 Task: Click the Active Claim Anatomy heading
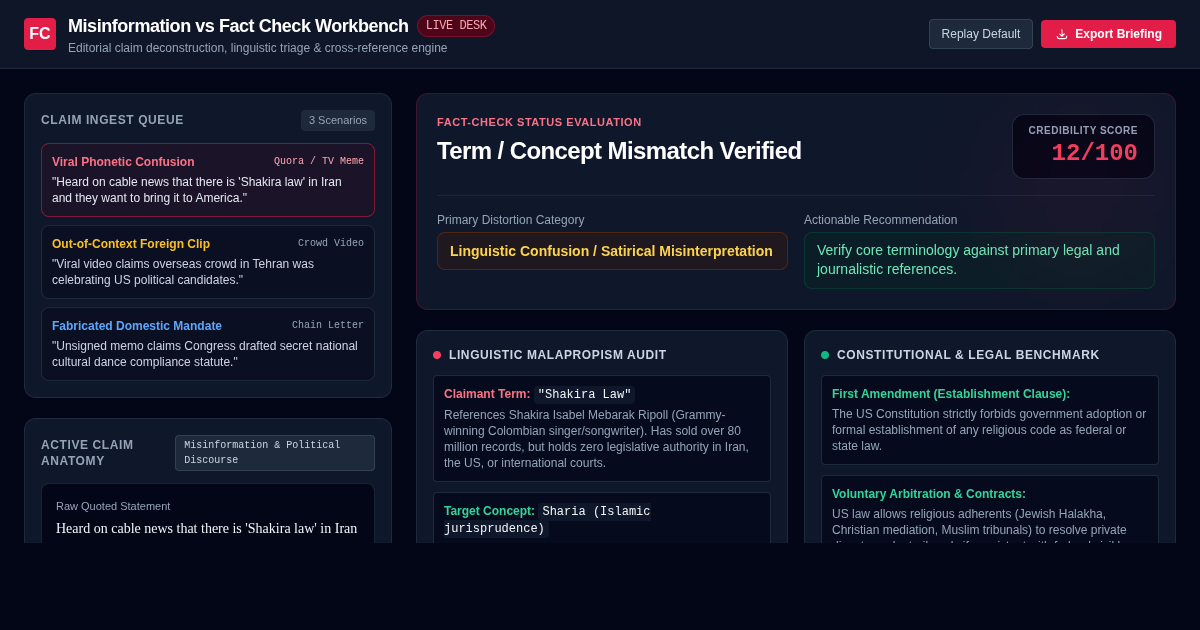(x=87, y=453)
